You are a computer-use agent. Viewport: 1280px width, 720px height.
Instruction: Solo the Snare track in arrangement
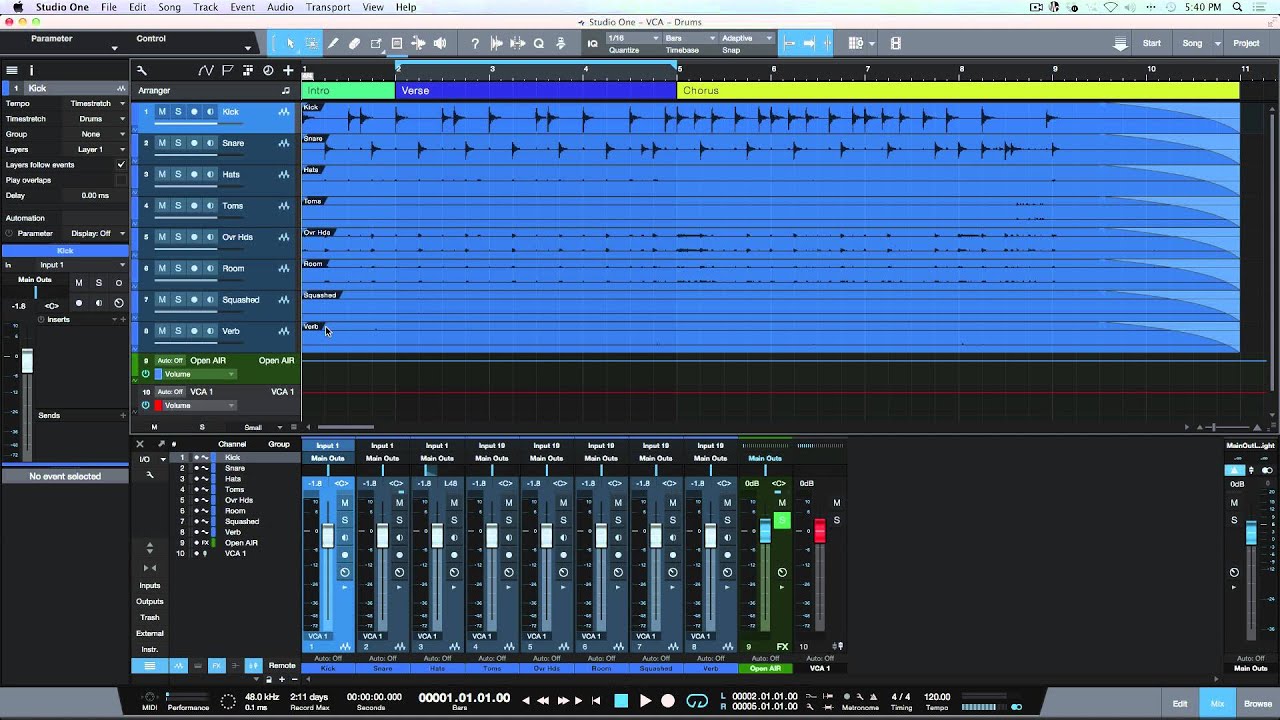point(178,143)
